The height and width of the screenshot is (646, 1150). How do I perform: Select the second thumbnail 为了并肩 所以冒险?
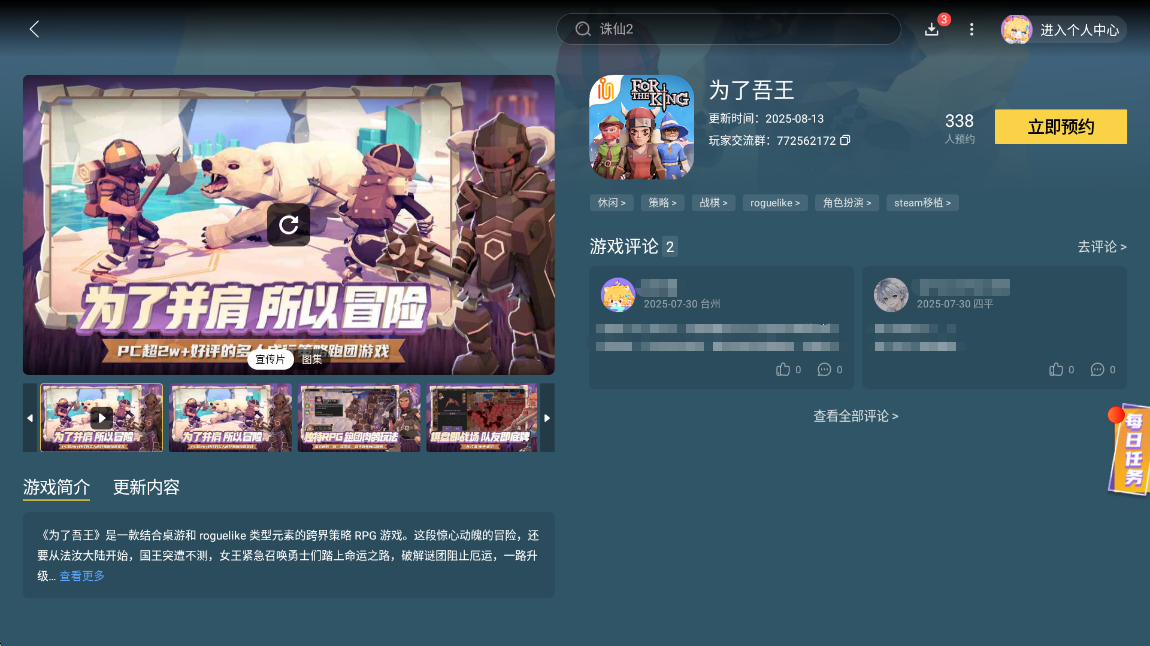click(x=230, y=417)
